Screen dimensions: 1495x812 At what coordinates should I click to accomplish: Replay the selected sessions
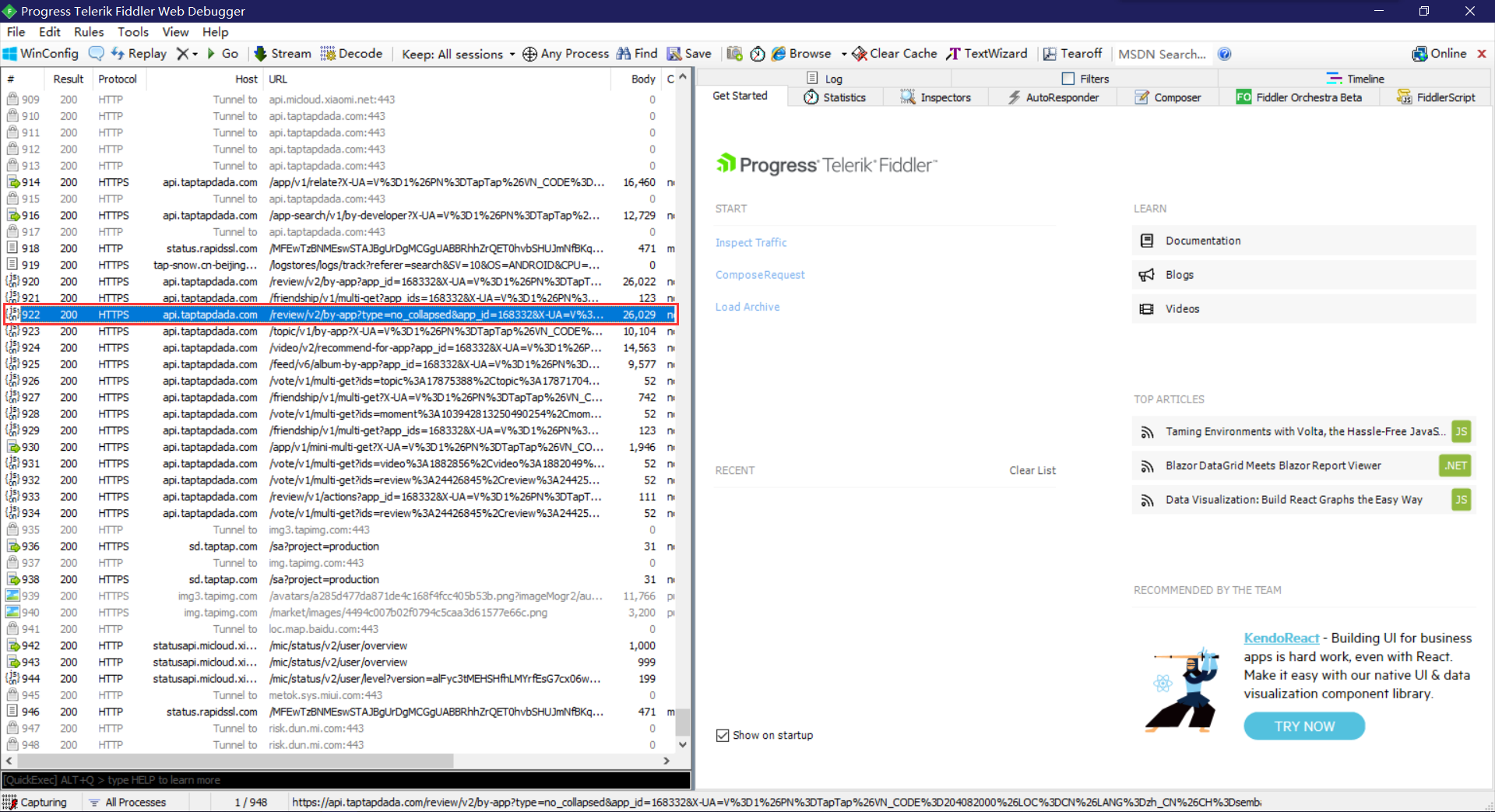(139, 54)
